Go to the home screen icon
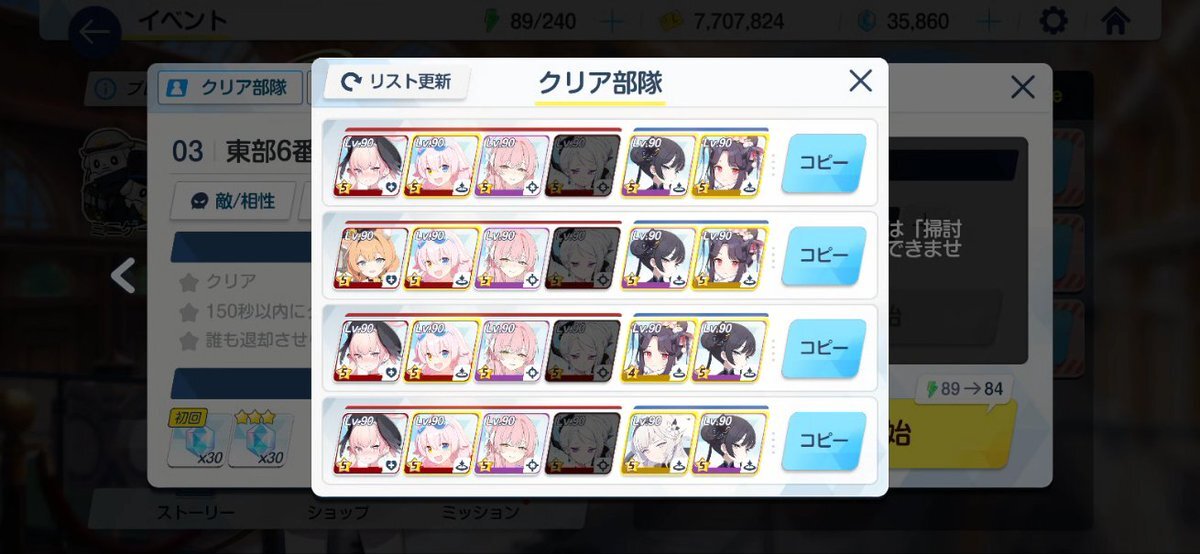Image resolution: width=1200 pixels, height=554 pixels. [1115, 20]
